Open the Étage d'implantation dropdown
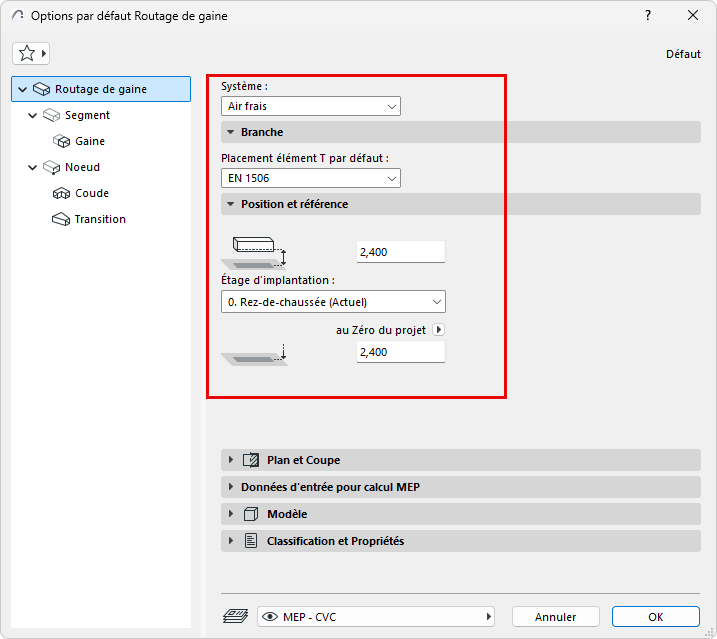The image size is (717, 639). click(333, 301)
